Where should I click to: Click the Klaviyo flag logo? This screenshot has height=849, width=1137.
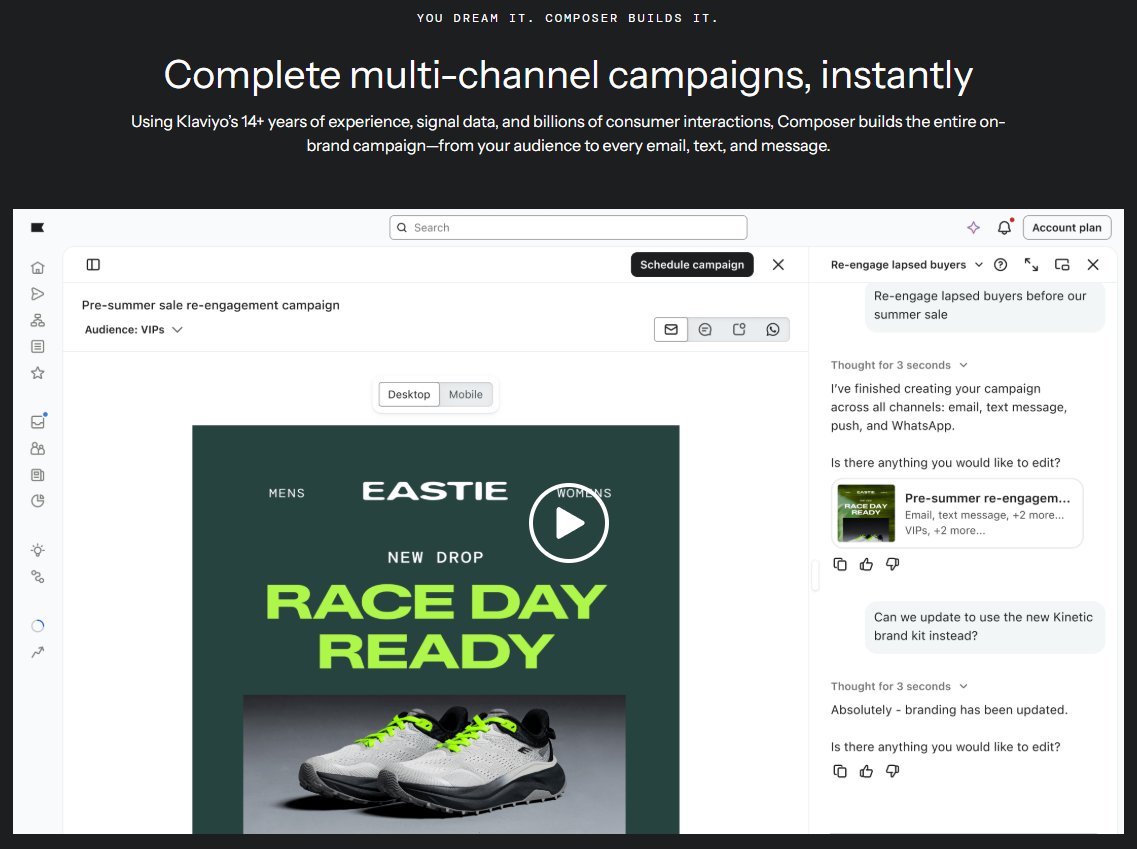point(38,228)
